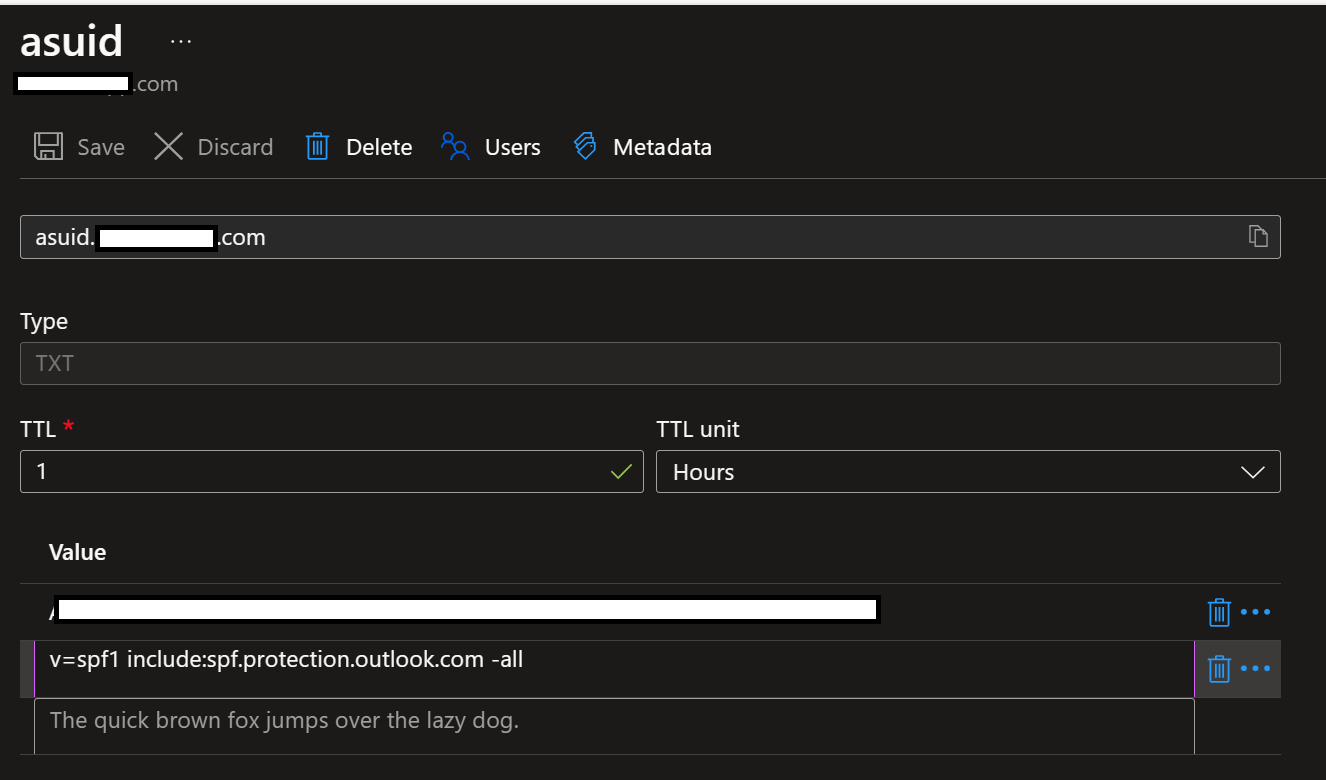The width and height of the screenshot is (1326, 780).
Task: Copy the record name using the copy icon
Action: [x=1258, y=237]
